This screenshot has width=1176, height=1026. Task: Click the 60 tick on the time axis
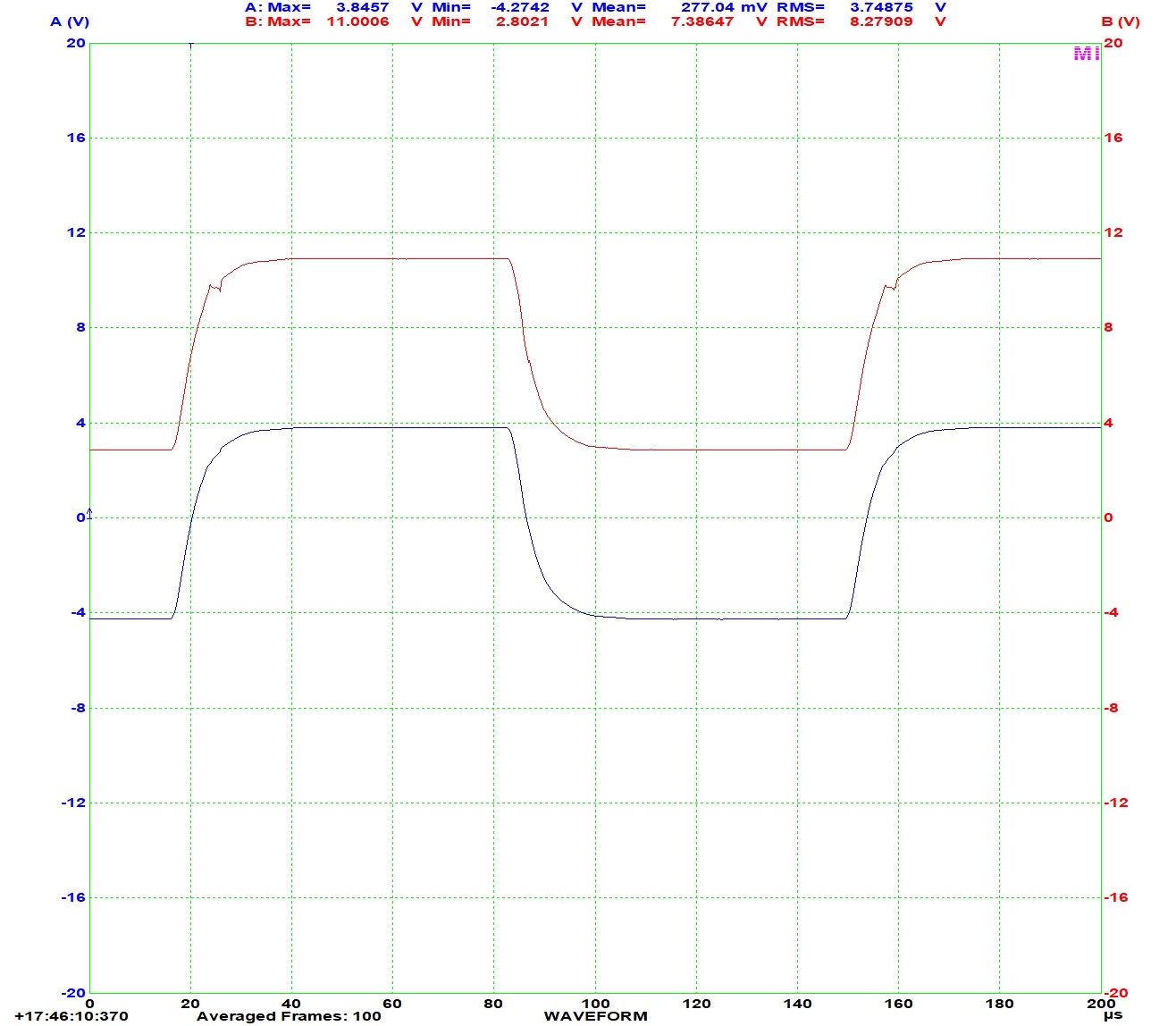pyautogui.click(x=392, y=1004)
